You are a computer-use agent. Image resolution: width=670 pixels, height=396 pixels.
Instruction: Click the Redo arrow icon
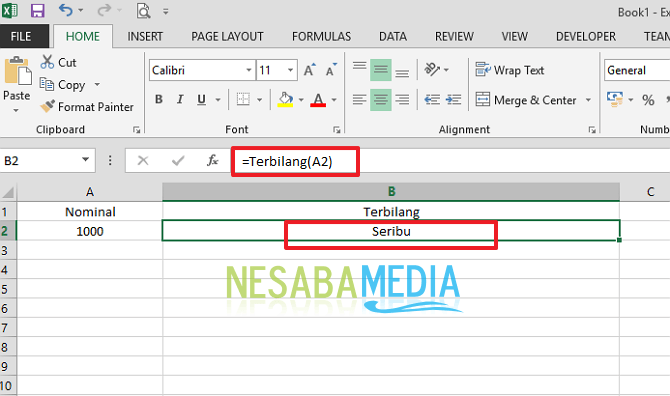coord(104,10)
